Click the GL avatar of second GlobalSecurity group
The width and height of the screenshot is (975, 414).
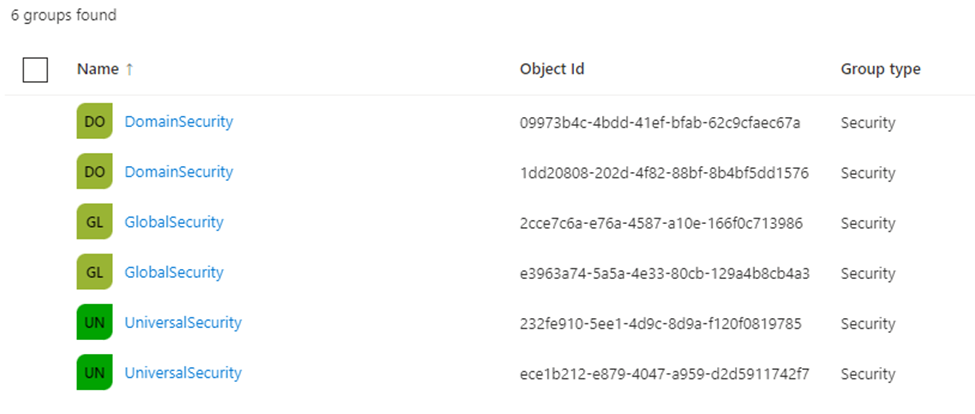95,272
